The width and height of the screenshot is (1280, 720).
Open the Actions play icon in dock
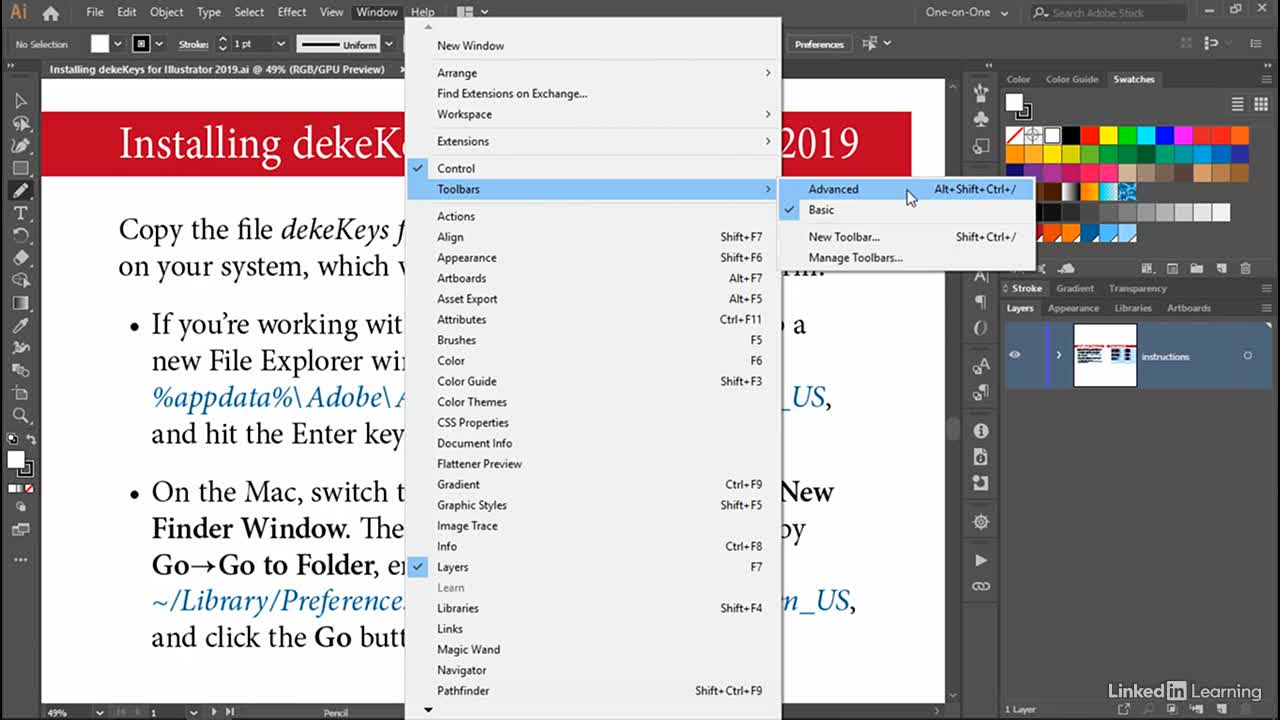(x=981, y=560)
